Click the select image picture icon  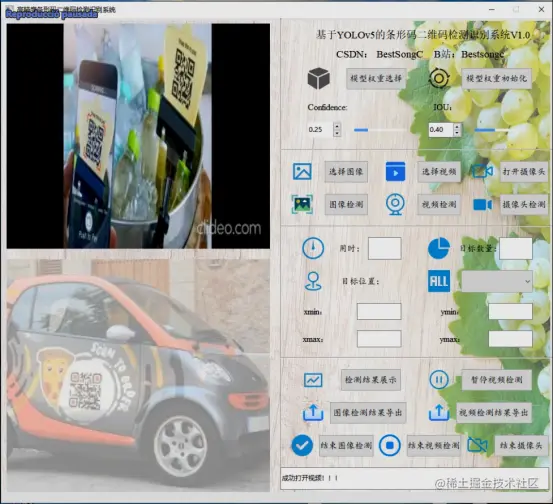pyautogui.click(x=302, y=171)
